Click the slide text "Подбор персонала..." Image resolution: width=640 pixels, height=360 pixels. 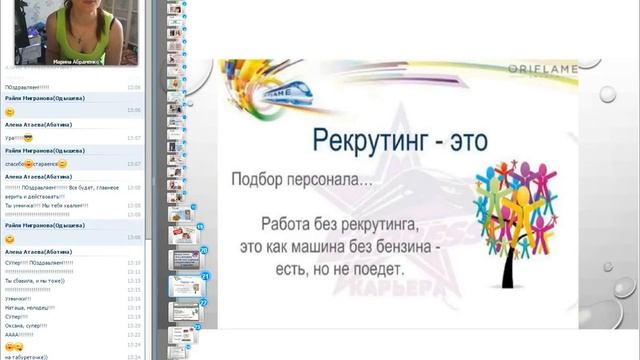pos(302,179)
